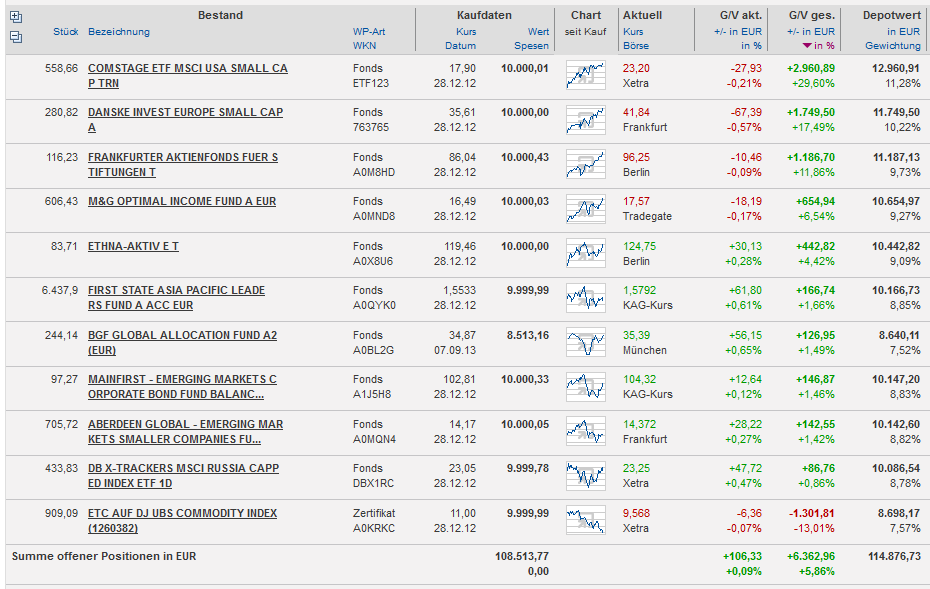
Task: Click München exchange cell
Action: pyautogui.click(x=645, y=350)
